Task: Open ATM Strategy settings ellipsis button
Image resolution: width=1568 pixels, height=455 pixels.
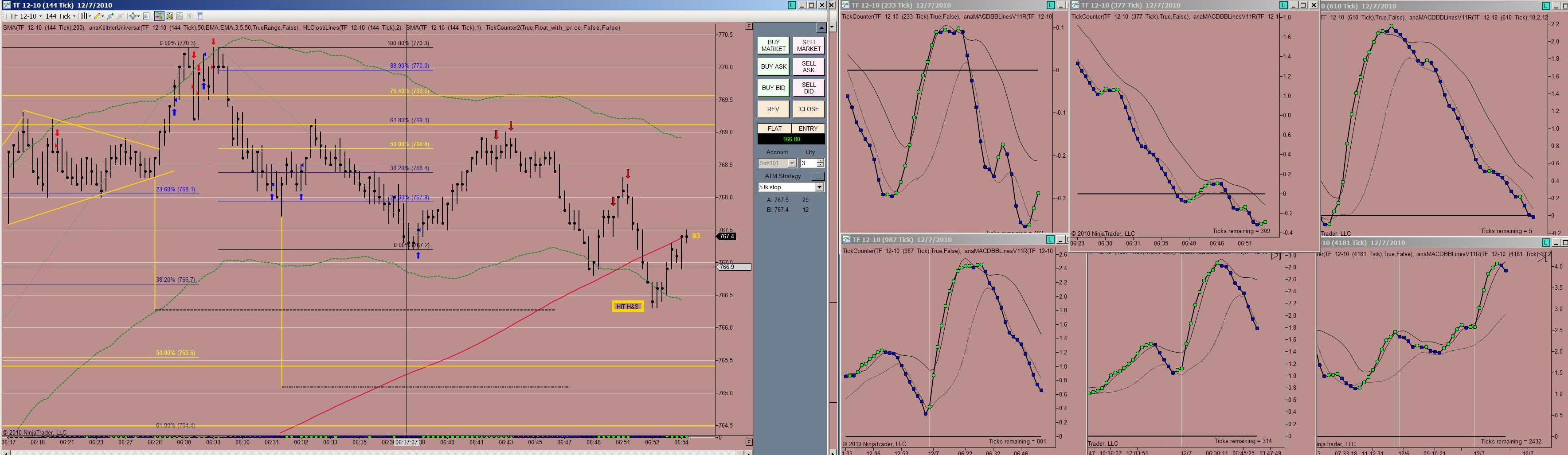Action: click(x=818, y=176)
